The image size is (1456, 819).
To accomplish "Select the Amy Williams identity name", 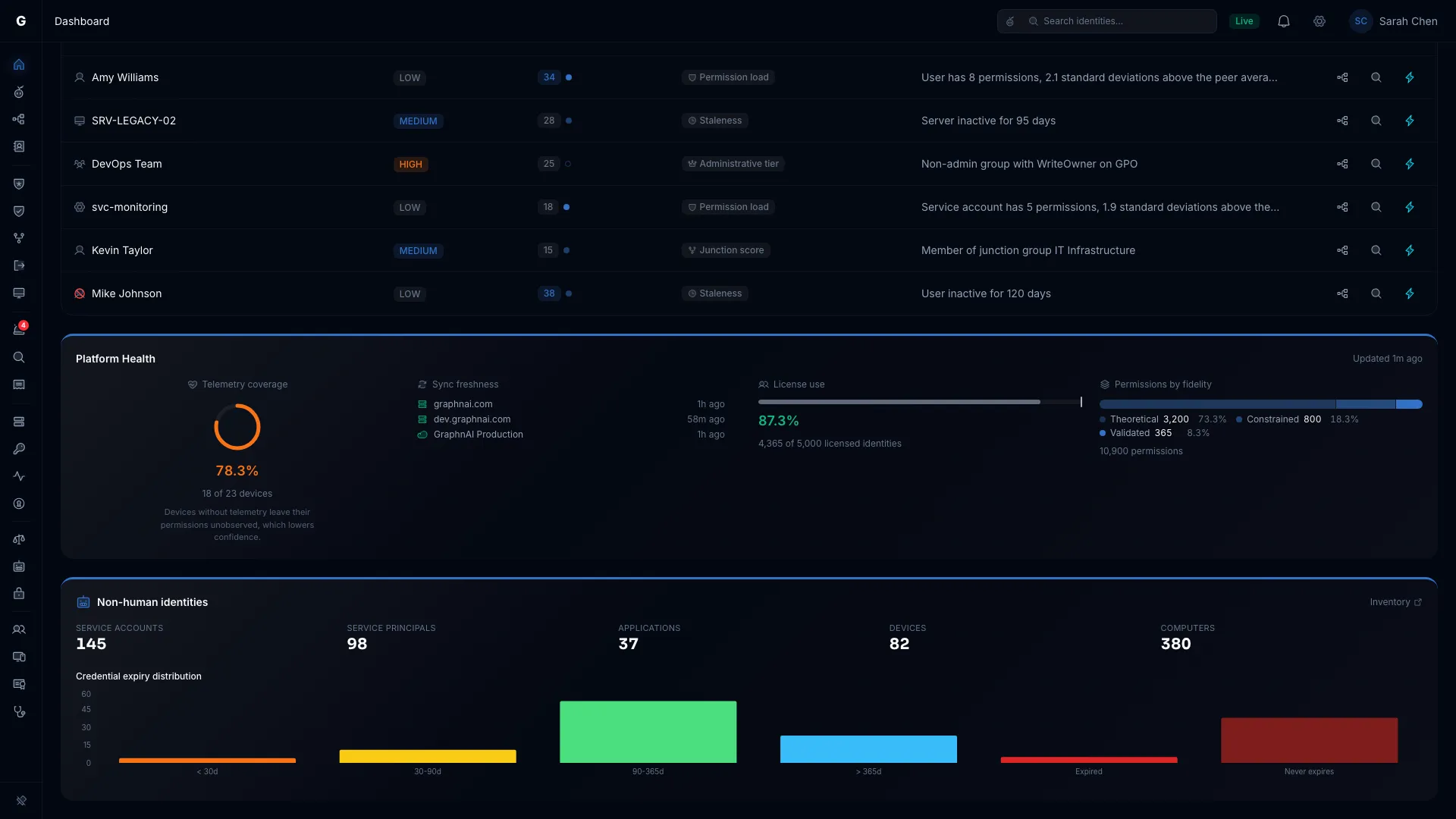I will [125, 77].
